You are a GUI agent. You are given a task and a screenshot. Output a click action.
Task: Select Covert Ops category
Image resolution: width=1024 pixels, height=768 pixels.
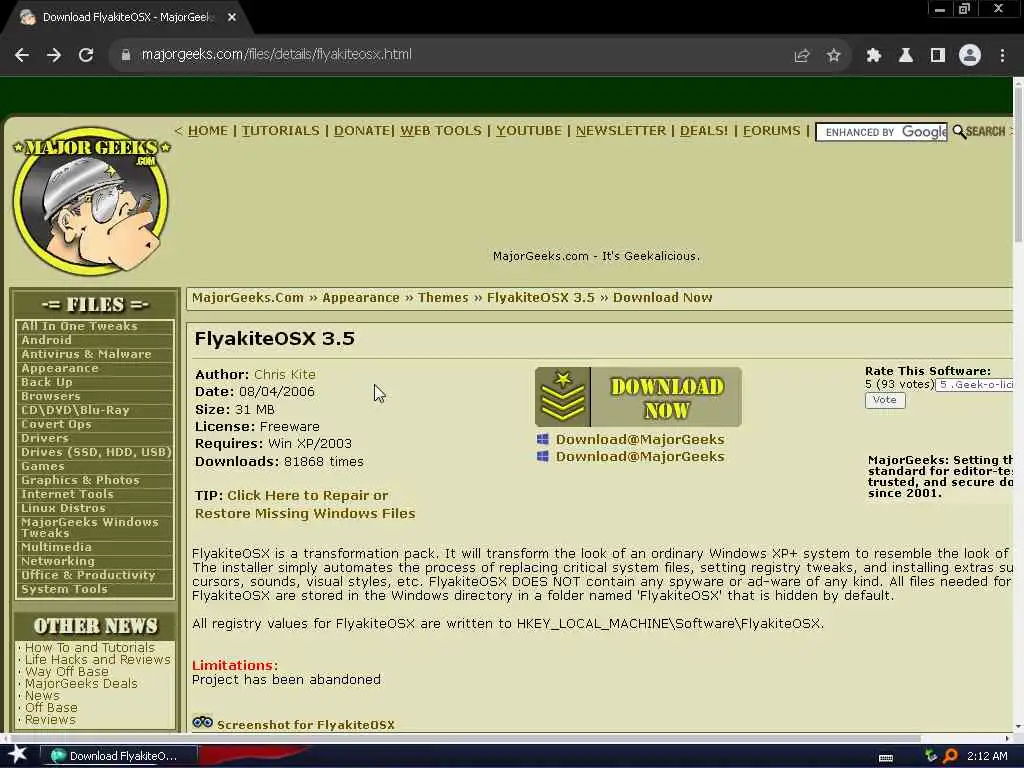(x=56, y=424)
